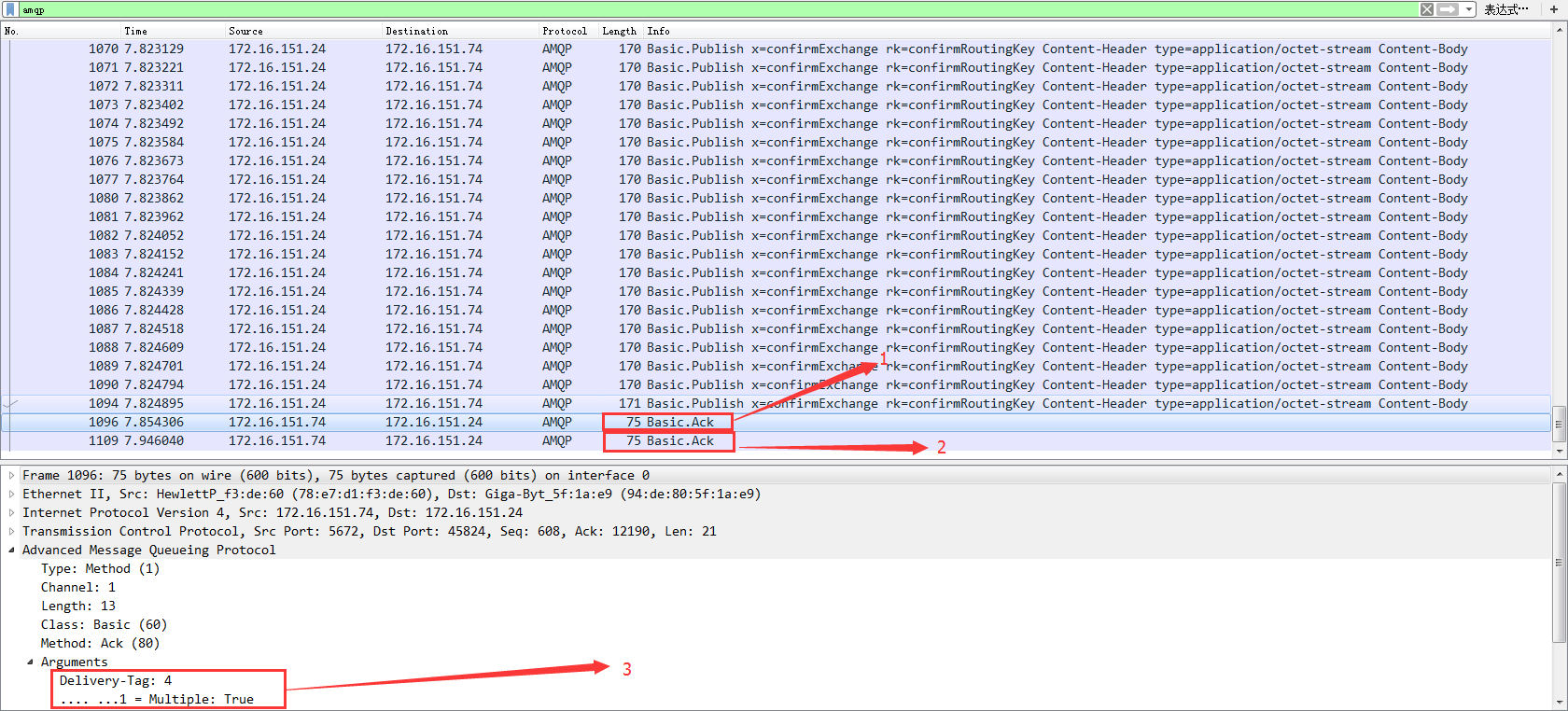Expand the Frame 1096 details
The width and height of the screenshot is (1568, 711).
point(12,476)
